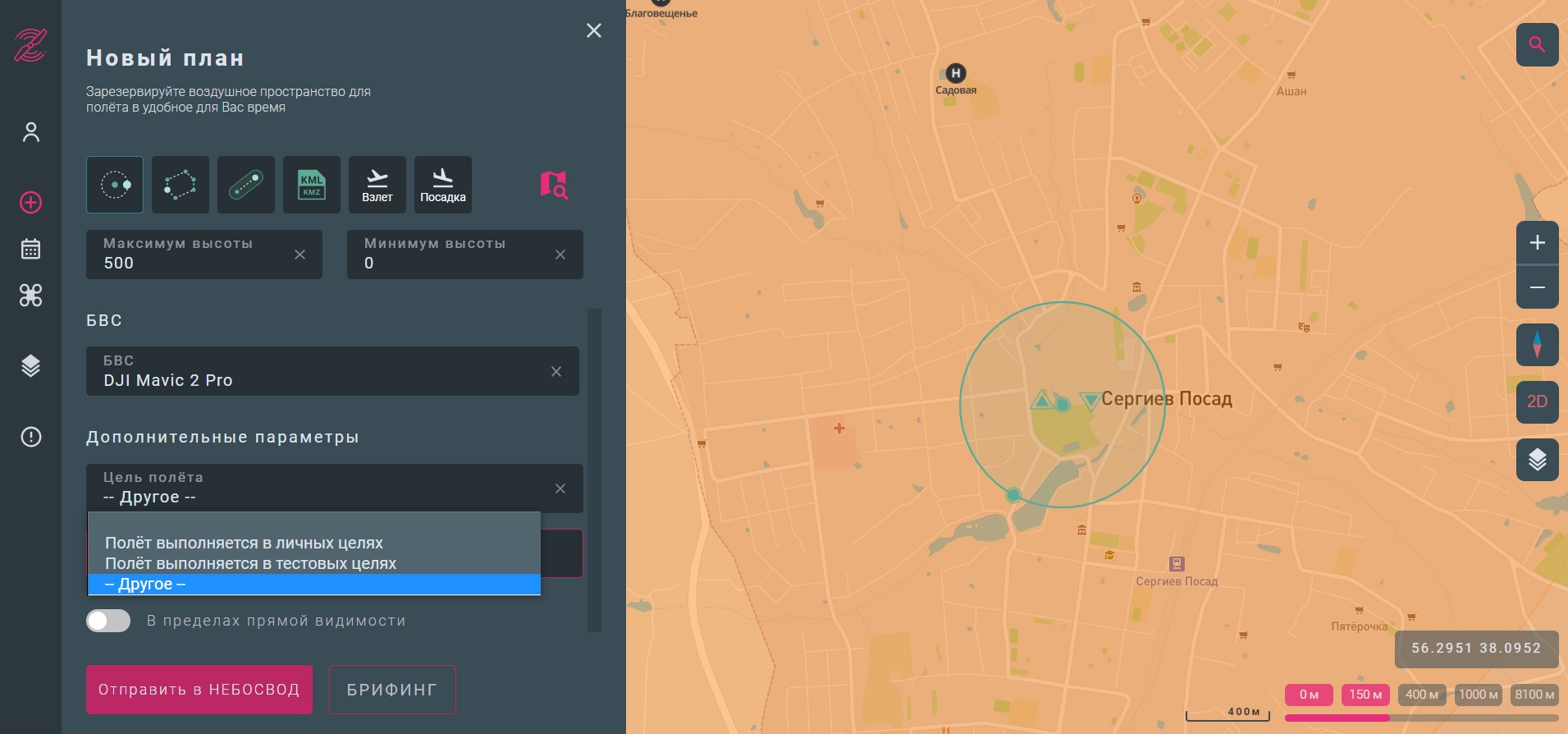Open the calendar schedule icon

(31, 249)
